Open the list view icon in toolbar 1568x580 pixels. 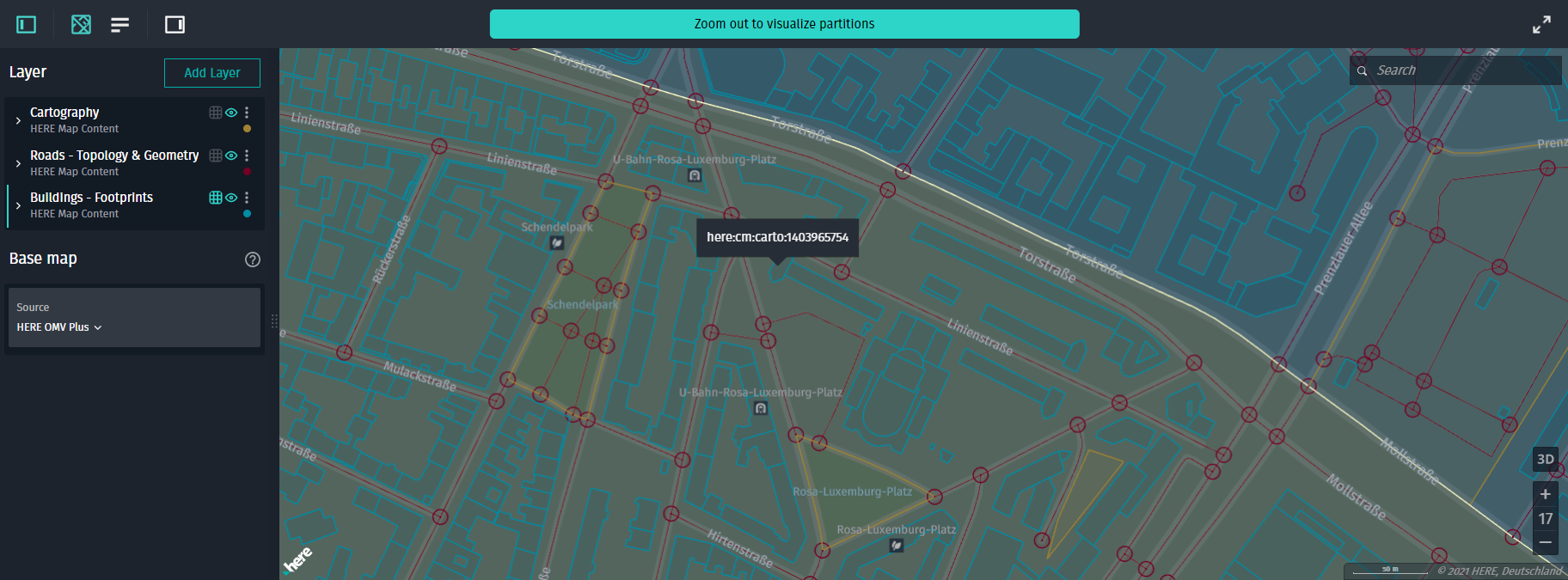tap(120, 25)
